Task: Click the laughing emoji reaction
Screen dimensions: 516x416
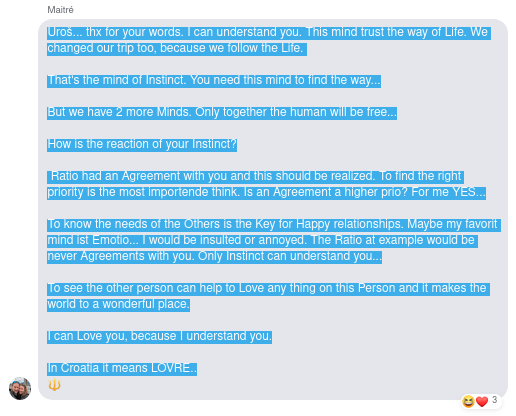Action: pos(468,401)
